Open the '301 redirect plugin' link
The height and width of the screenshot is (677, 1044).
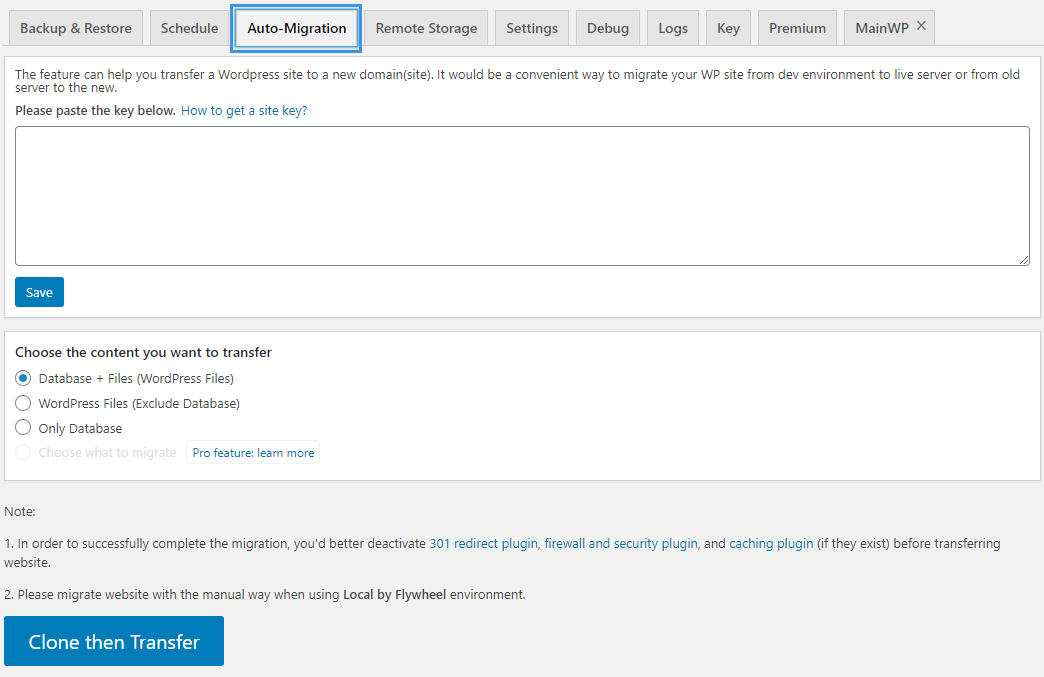pyautogui.click(x=483, y=543)
